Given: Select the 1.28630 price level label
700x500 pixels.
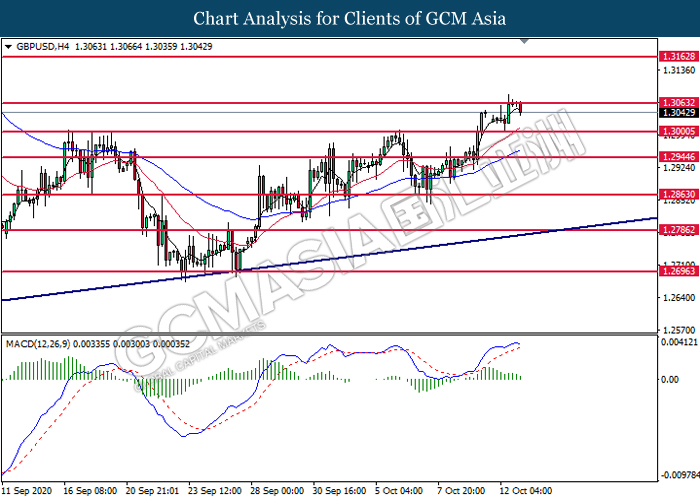Looking at the screenshot, I should click(x=679, y=194).
